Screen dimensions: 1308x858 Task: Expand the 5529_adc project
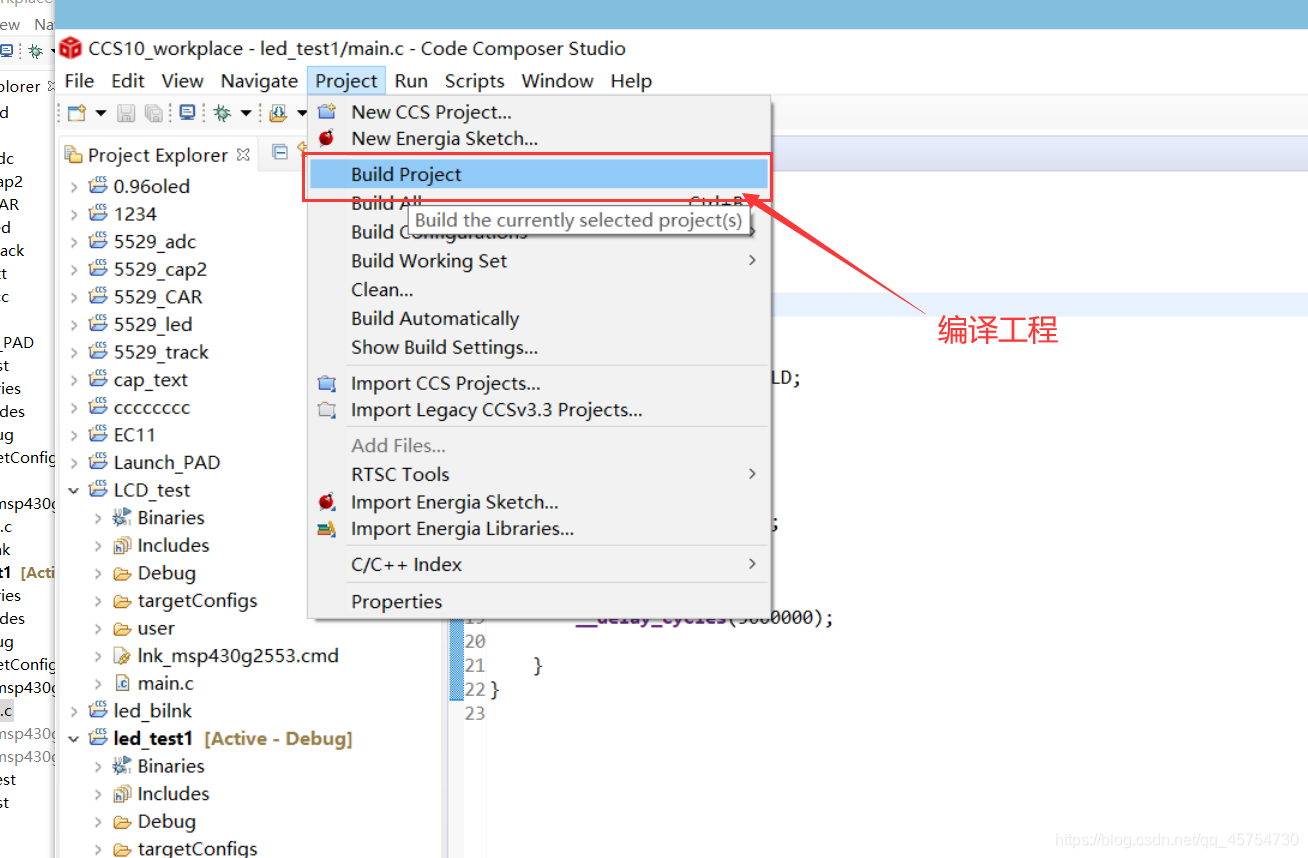point(74,242)
